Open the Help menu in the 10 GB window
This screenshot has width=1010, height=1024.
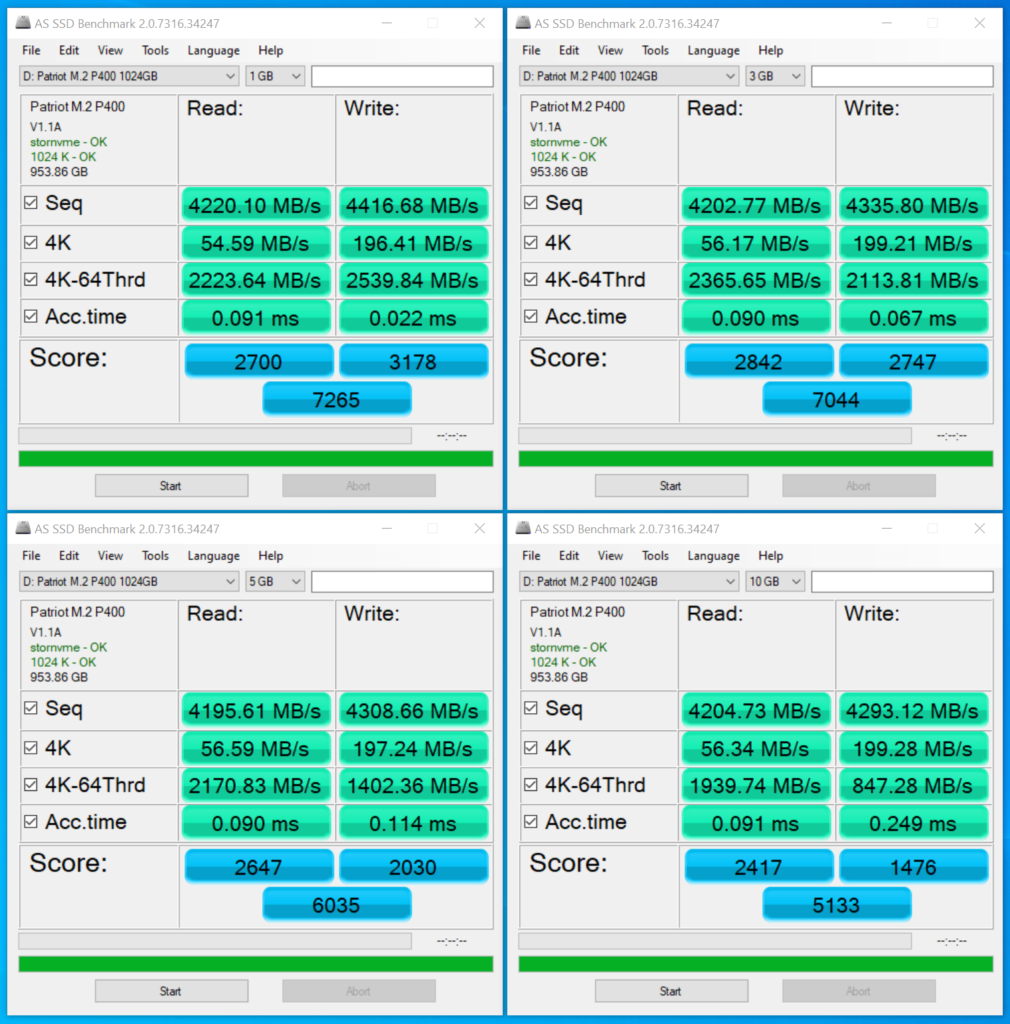(770, 556)
